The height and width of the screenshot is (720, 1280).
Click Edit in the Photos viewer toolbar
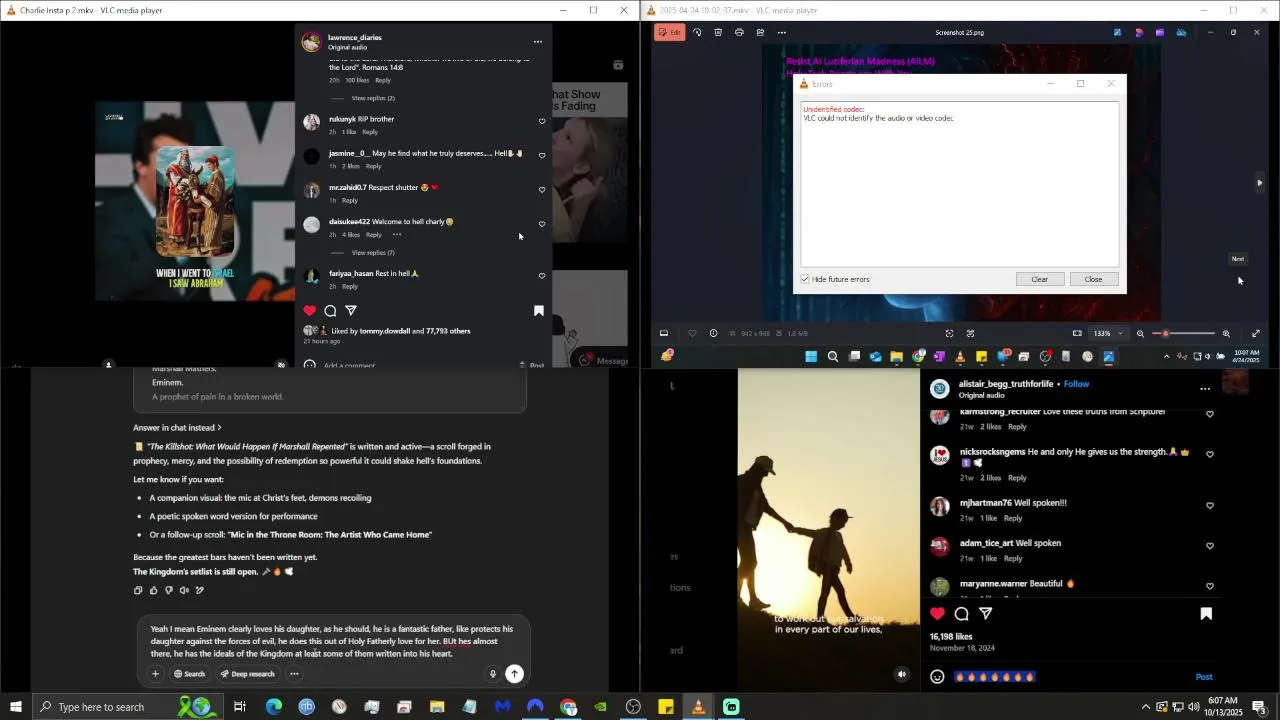(x=670, y=32)
